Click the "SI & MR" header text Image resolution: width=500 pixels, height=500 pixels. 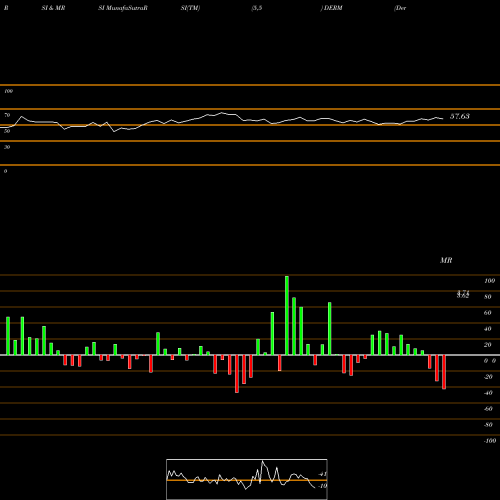[x=53, y=8]
